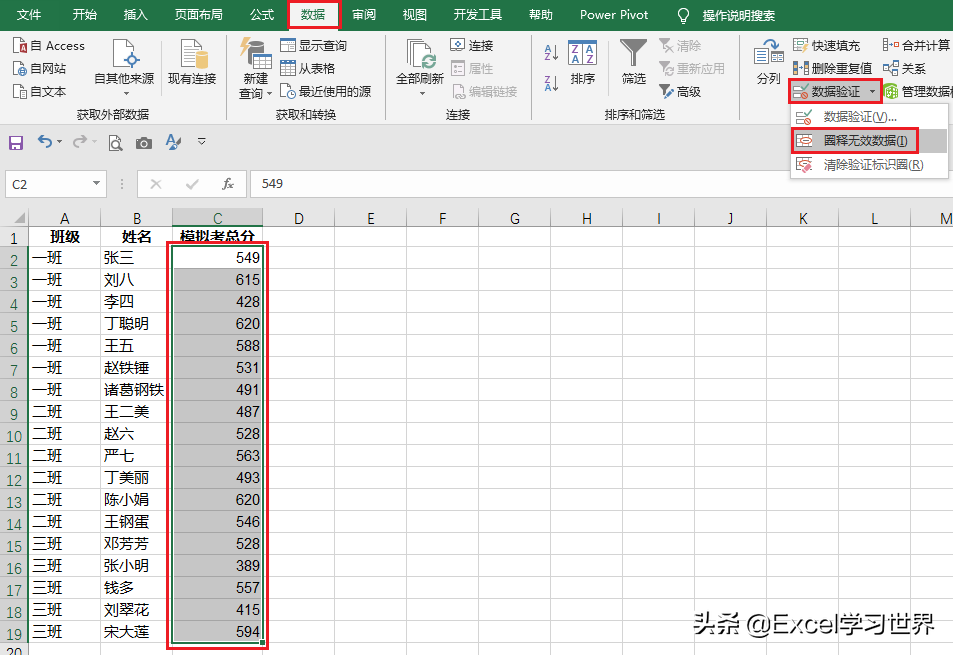Image resolution: width=953 pixels, height=655 pixels.
Task: Expand Data Validation (数据验证) dropdown arrow
Action: pos(872,92)
